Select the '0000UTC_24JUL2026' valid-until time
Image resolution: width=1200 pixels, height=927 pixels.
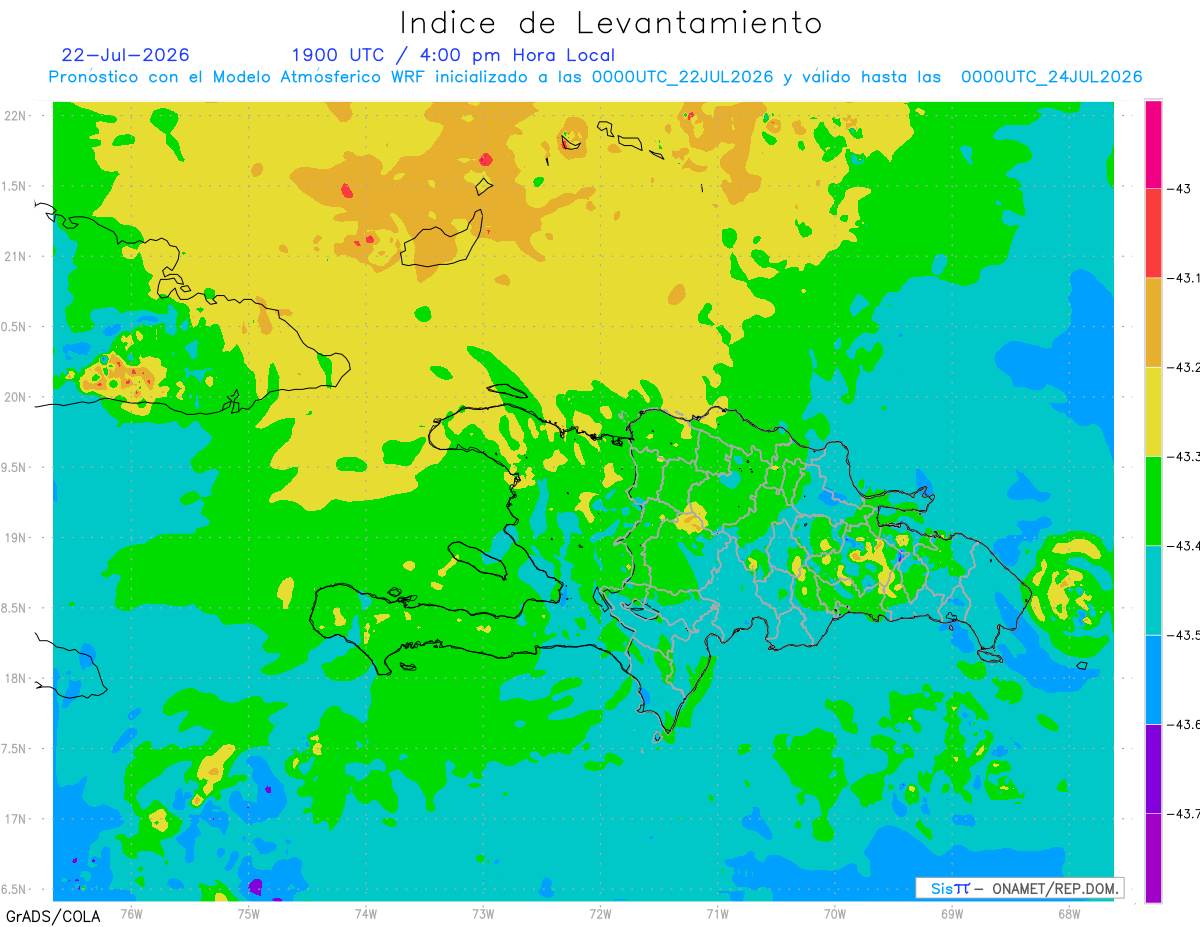click(1052, 77)
